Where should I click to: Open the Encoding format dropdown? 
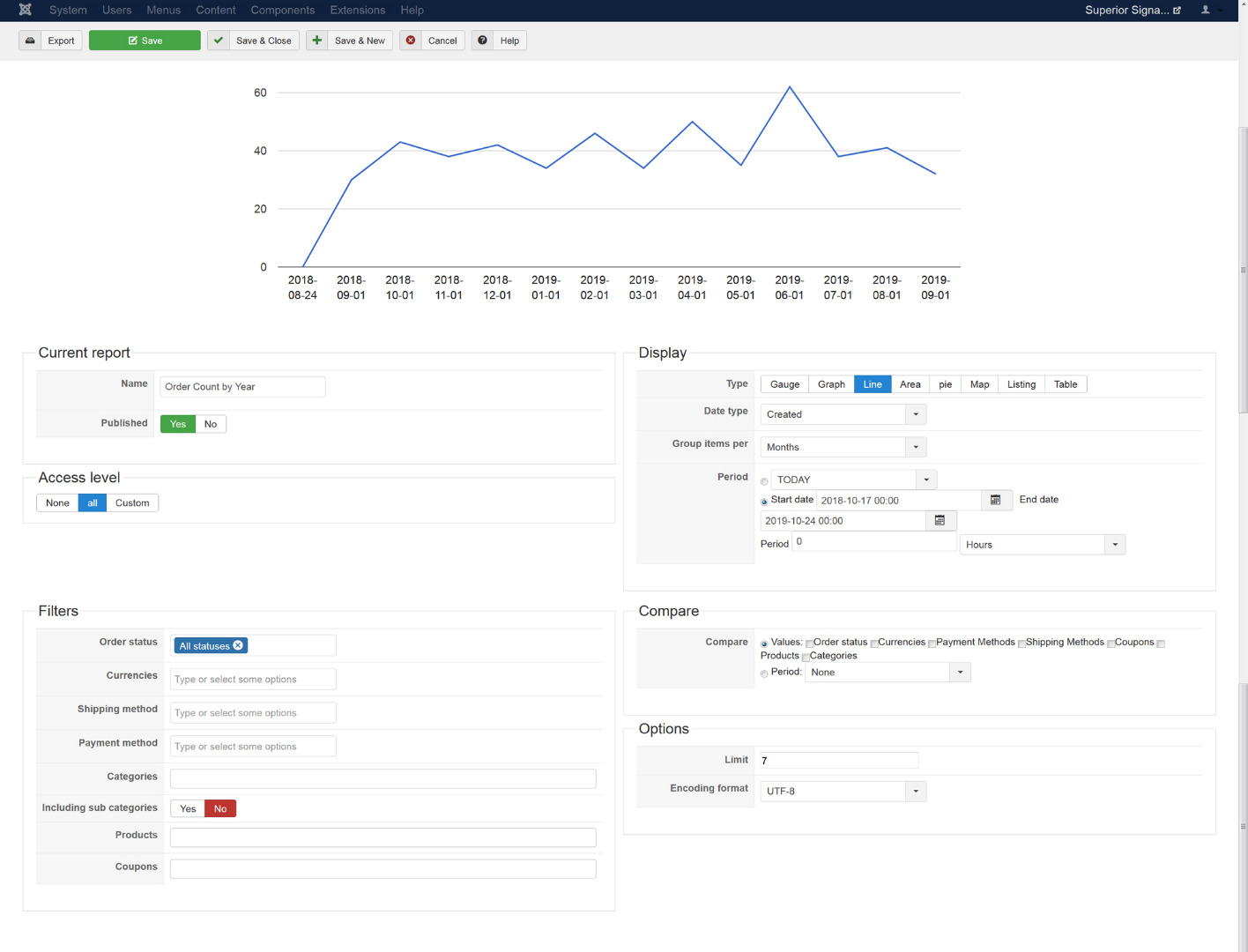[843, 791]
